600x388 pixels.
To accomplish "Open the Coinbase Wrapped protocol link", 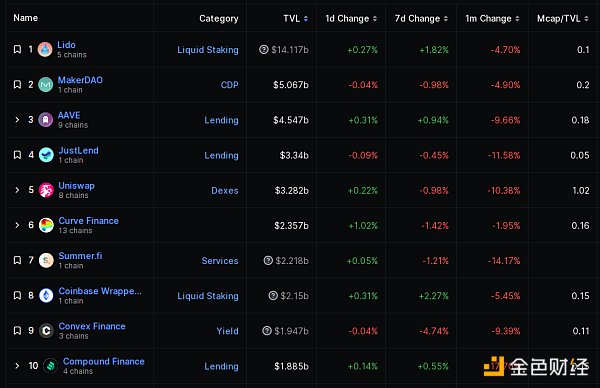I will tap(100, 291).
